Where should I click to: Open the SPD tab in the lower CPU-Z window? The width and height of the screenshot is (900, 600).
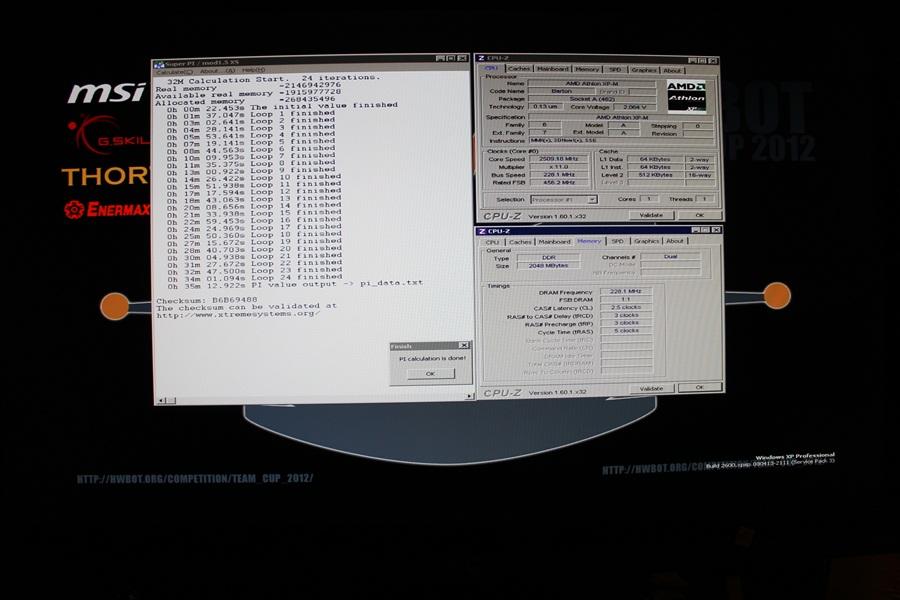pyautogui.click(x=617, y=241)
